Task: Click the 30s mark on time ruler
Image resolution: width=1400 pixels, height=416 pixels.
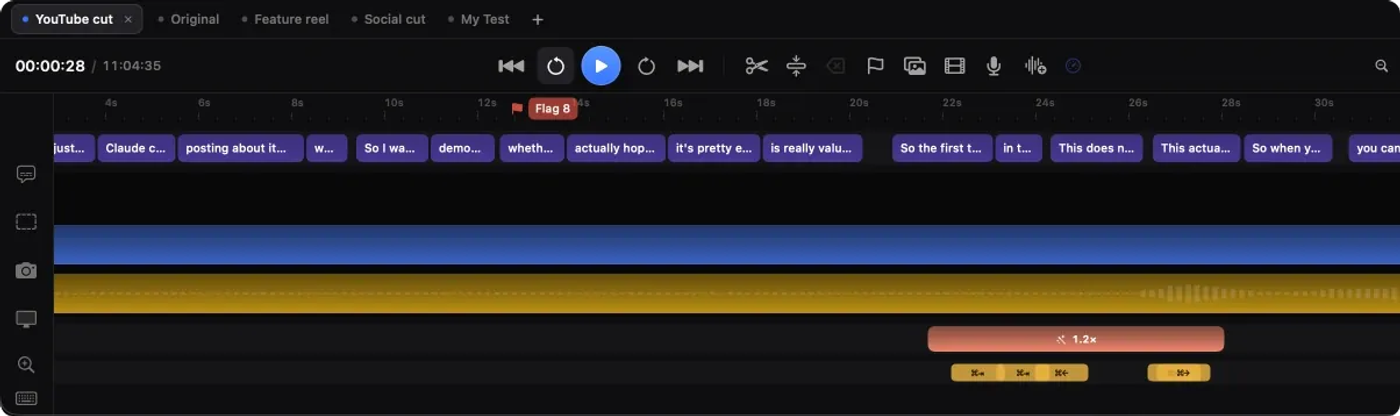Action: click(x=1324, y=103)
